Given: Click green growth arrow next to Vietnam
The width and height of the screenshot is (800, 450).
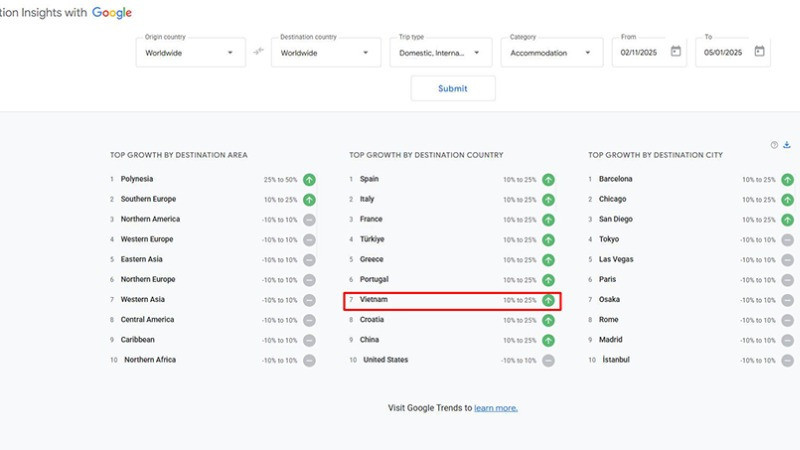Looking at the screenshot, I should click(x=548, y=300).
